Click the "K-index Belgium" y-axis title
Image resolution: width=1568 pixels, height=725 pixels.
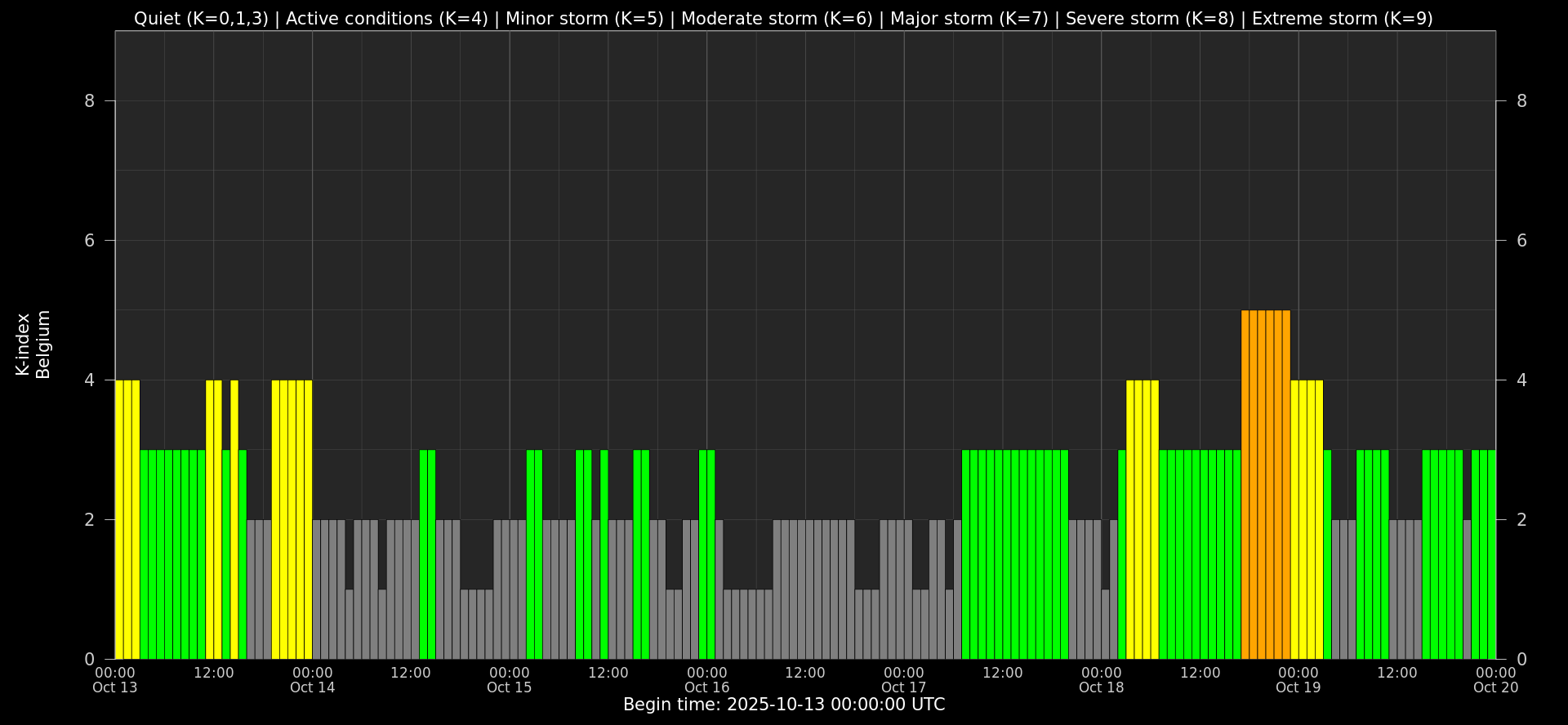click(x=33, y=345)
